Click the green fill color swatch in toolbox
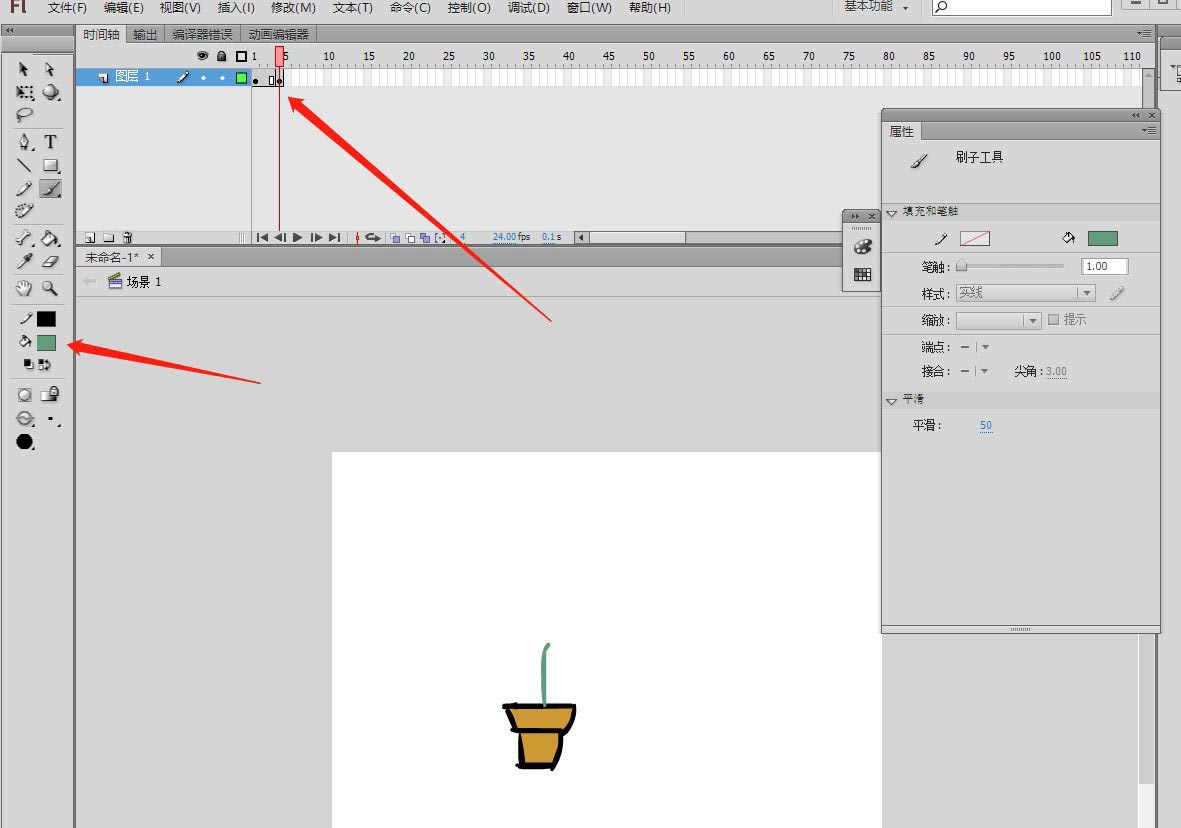 pos(46,342)
